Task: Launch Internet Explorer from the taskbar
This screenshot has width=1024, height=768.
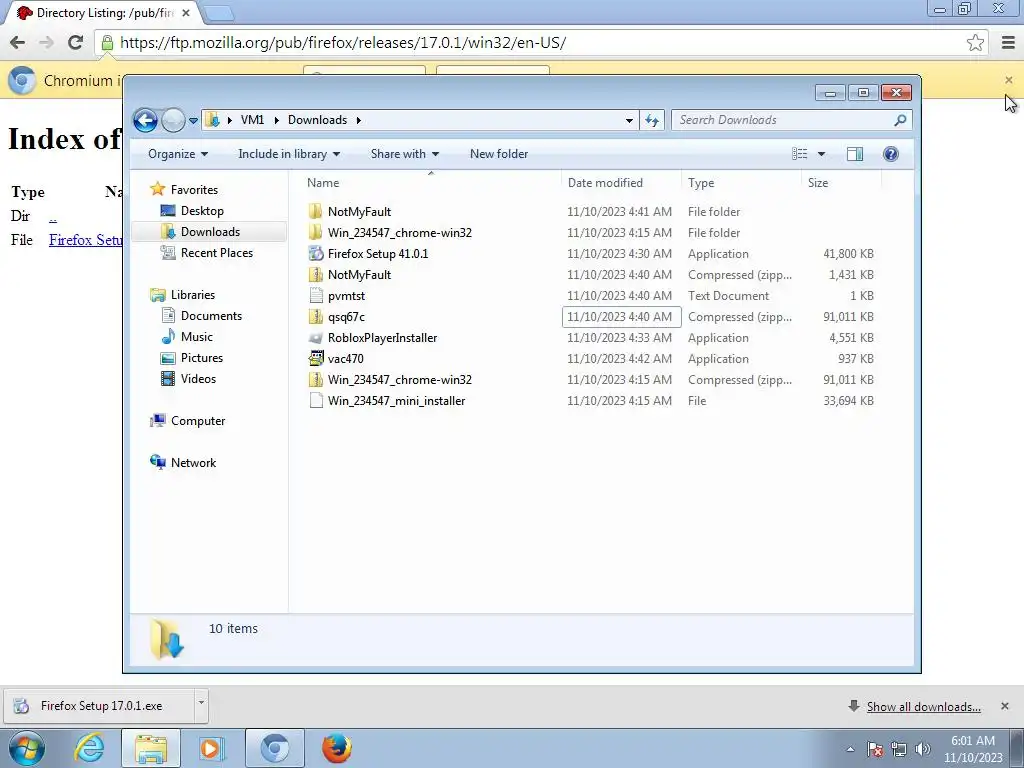Action: click(x=89, y=748)
